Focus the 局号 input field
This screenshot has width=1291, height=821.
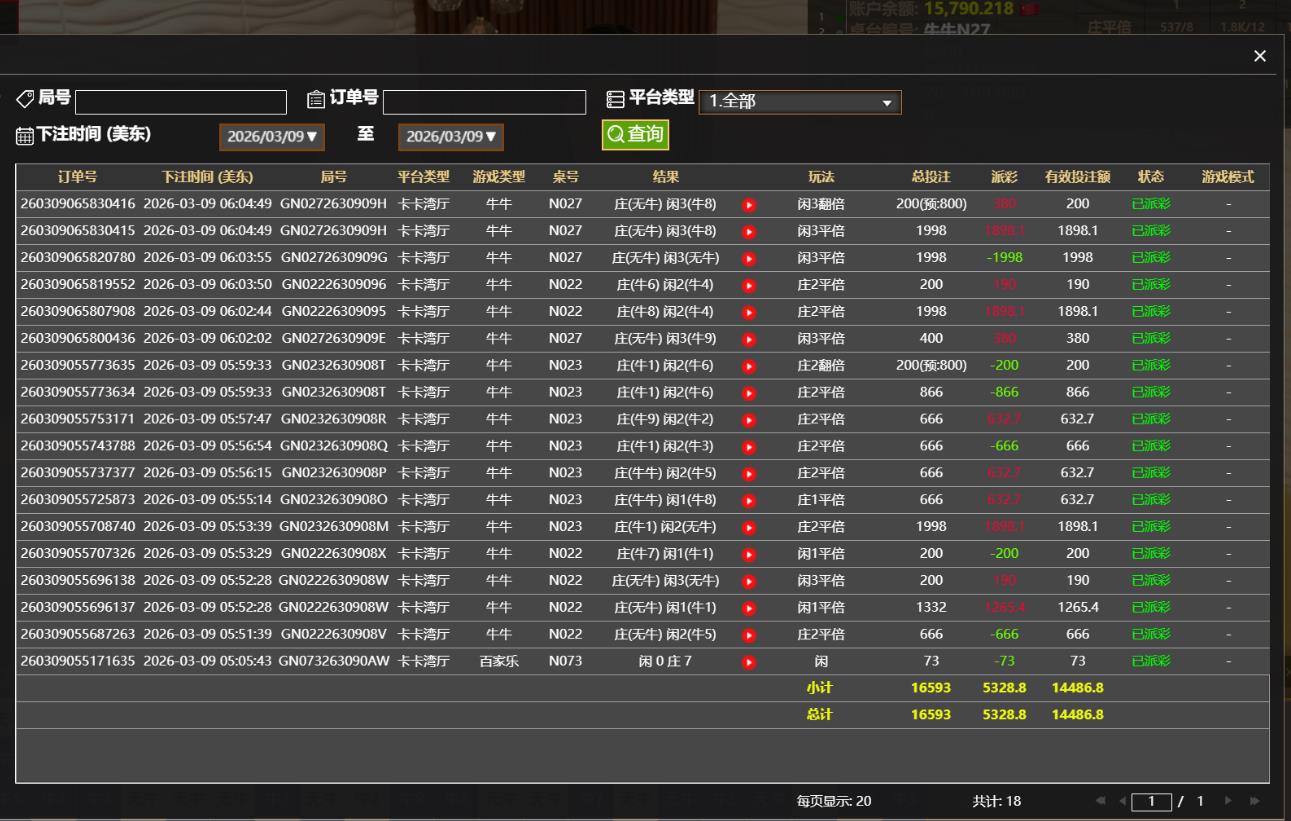[x=181, y=102]
